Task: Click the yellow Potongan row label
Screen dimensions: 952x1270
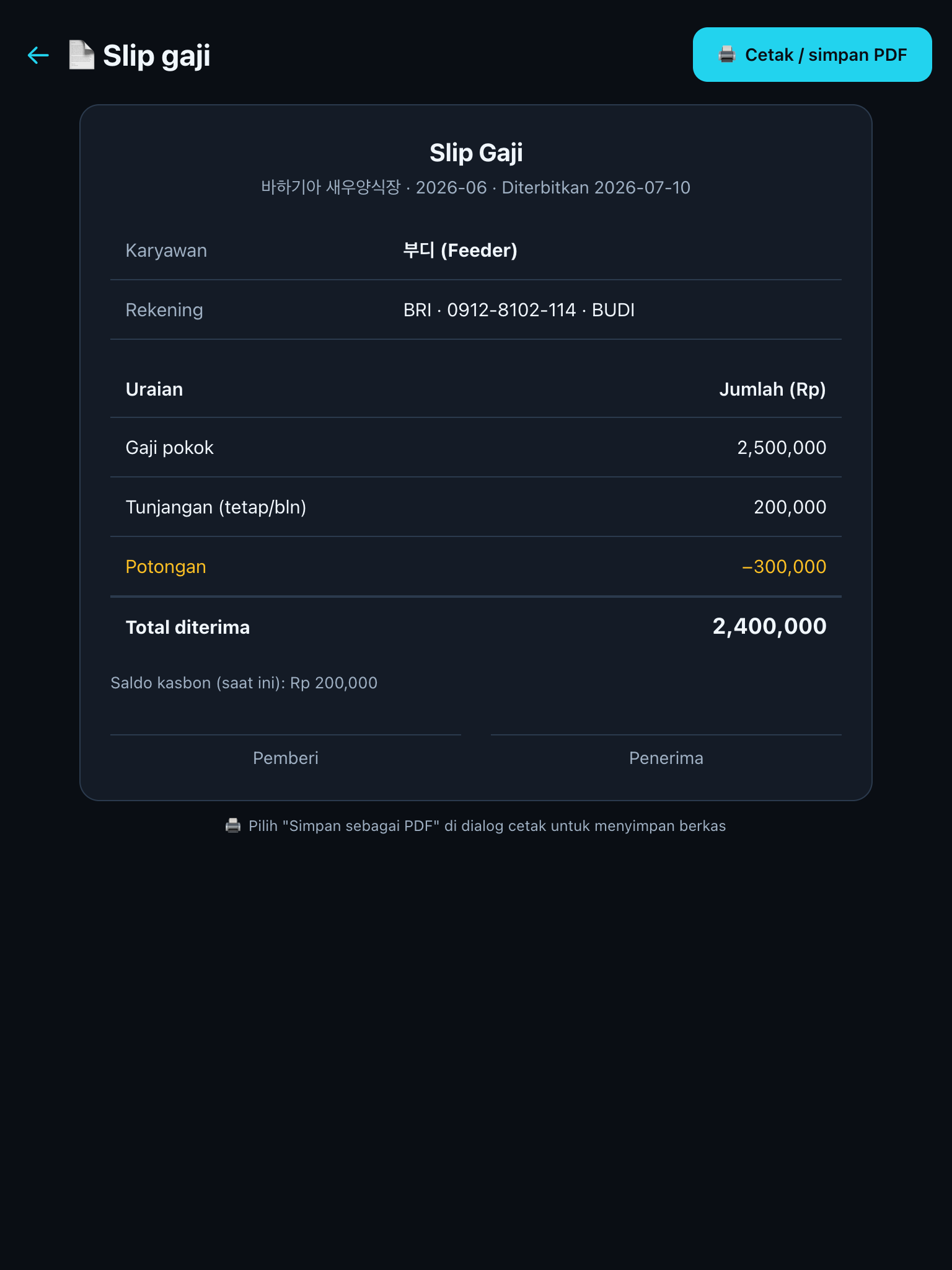Action: coord(165,567)
